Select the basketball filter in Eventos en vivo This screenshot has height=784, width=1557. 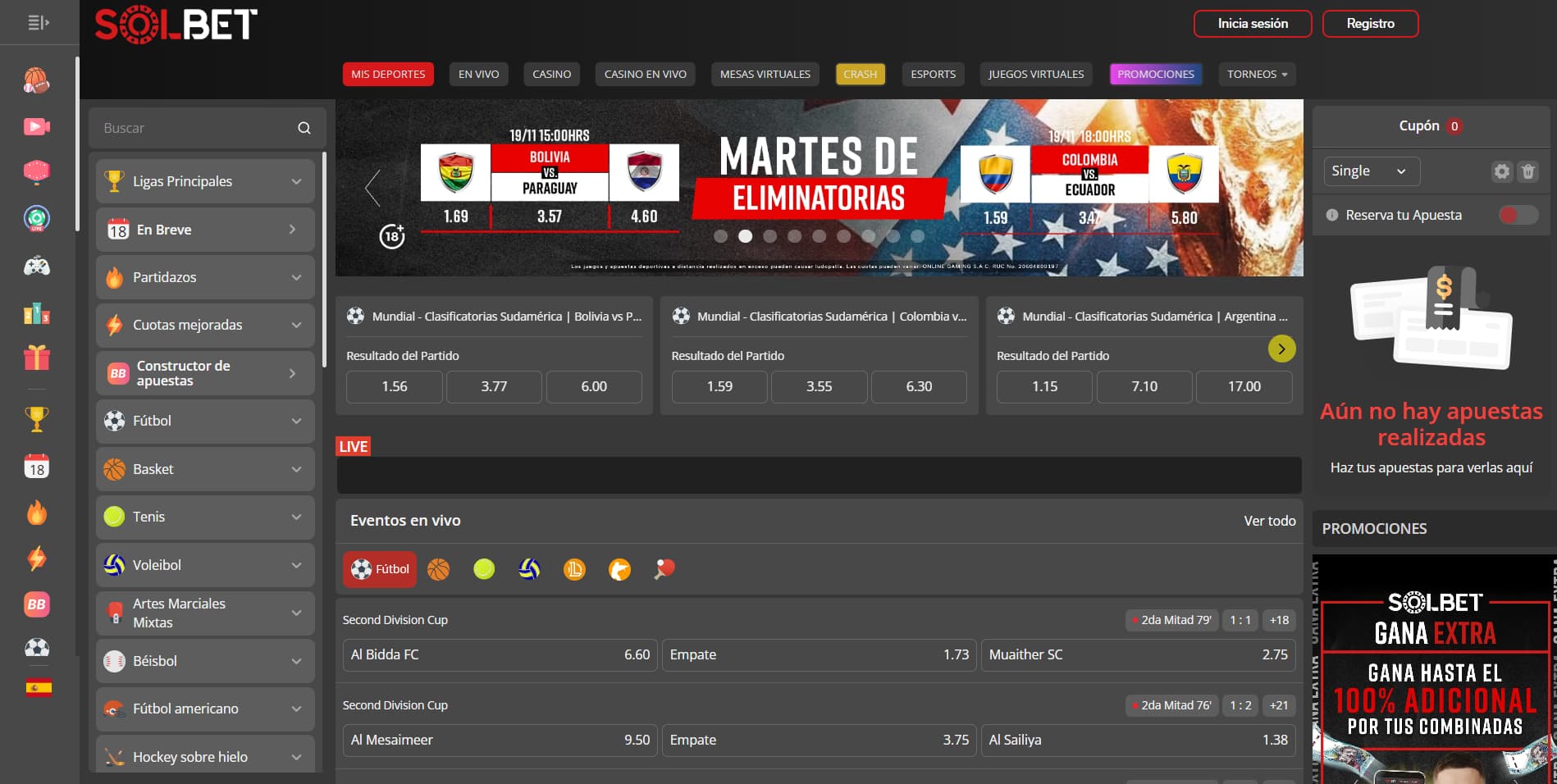click(x=439, y=568)
